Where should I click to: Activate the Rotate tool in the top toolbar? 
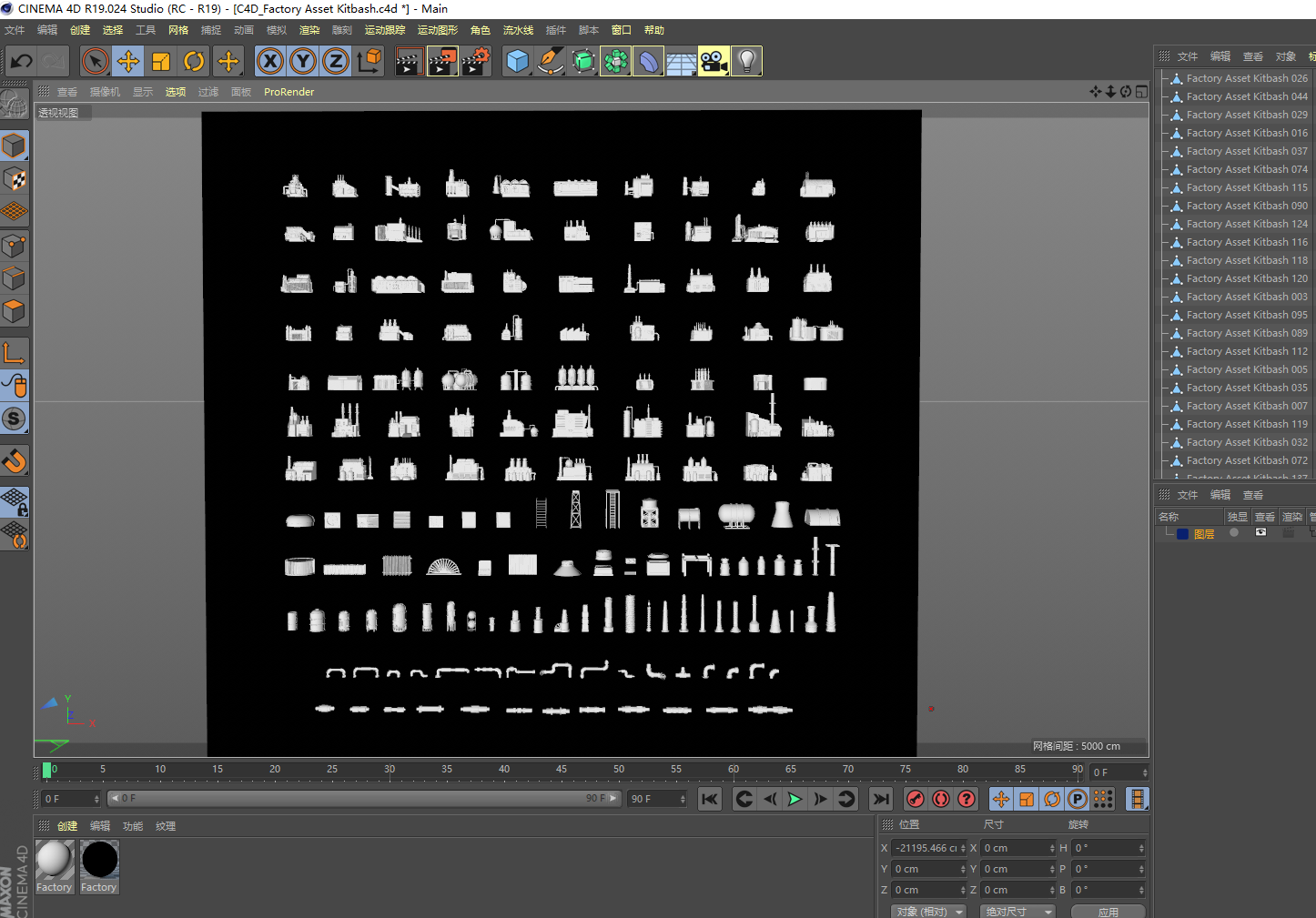[194, 62]
